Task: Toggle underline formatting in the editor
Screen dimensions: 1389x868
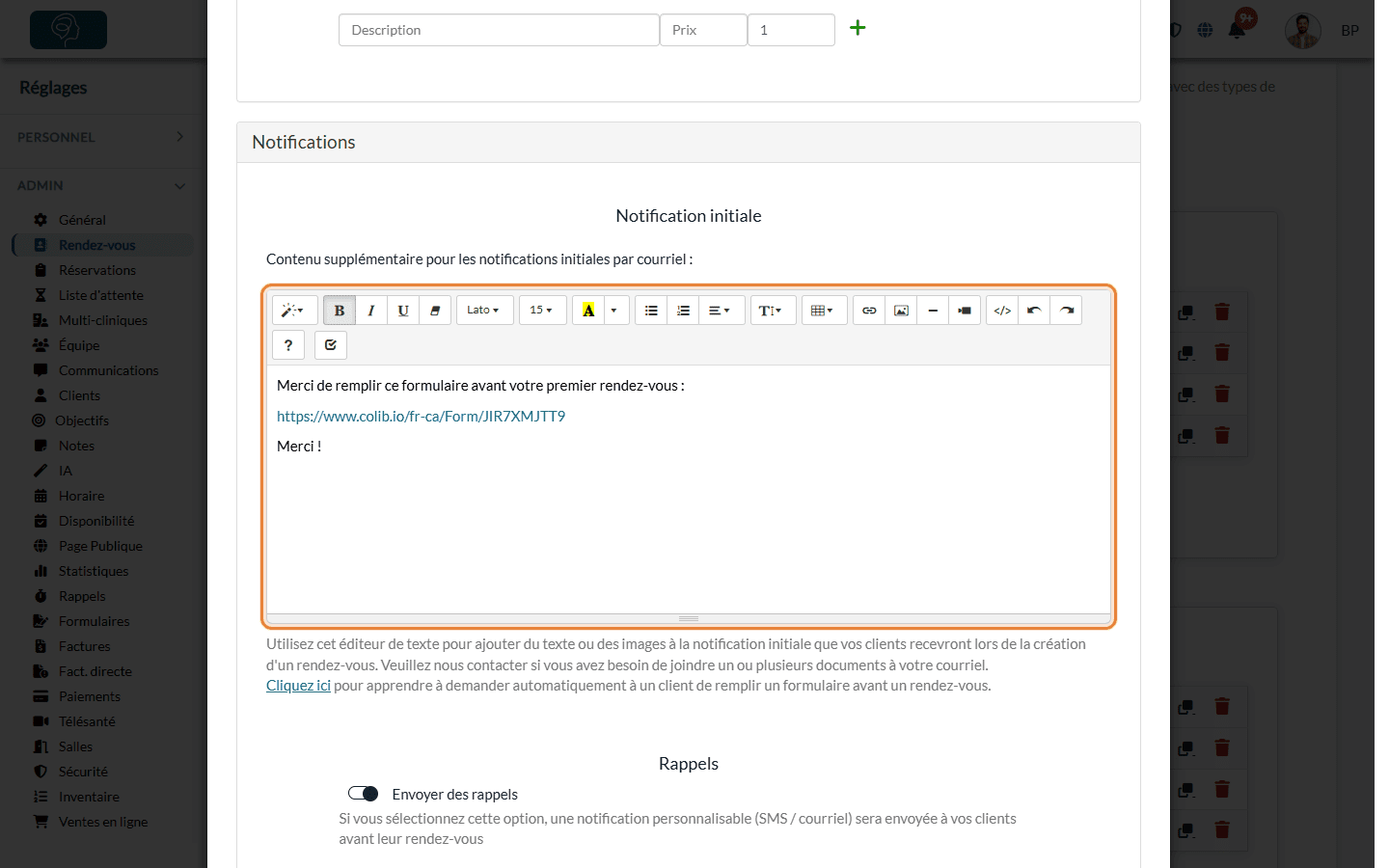Action: [x=403, y=311]
